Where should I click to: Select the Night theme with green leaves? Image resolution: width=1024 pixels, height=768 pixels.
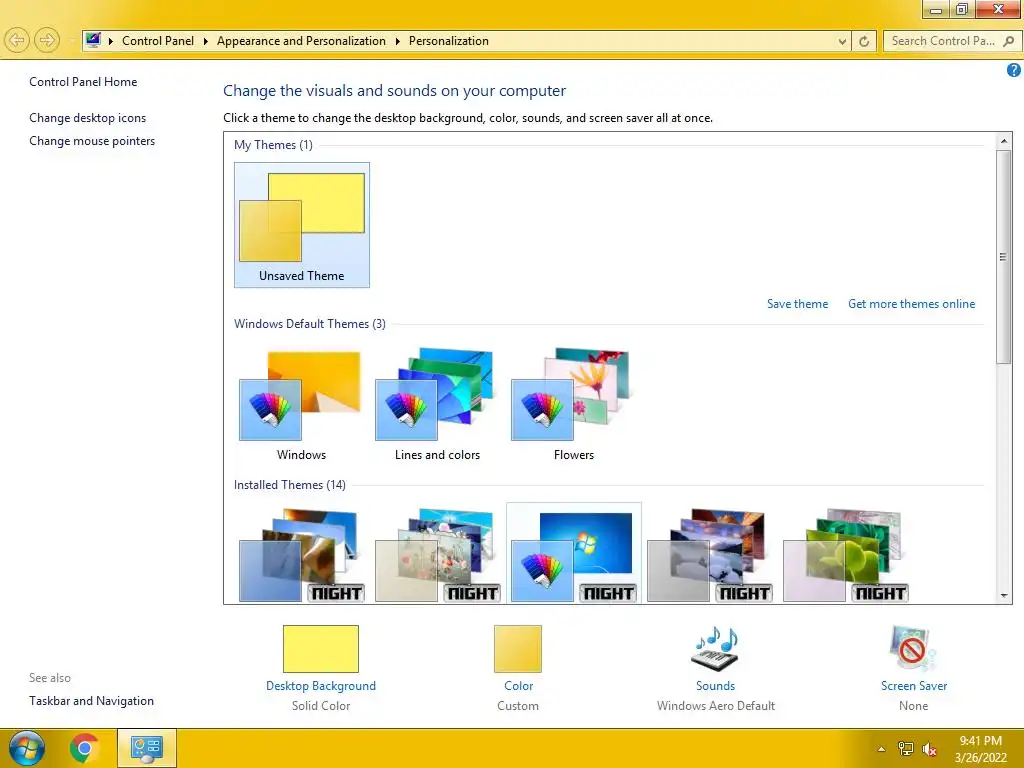(x=846, y=554)
